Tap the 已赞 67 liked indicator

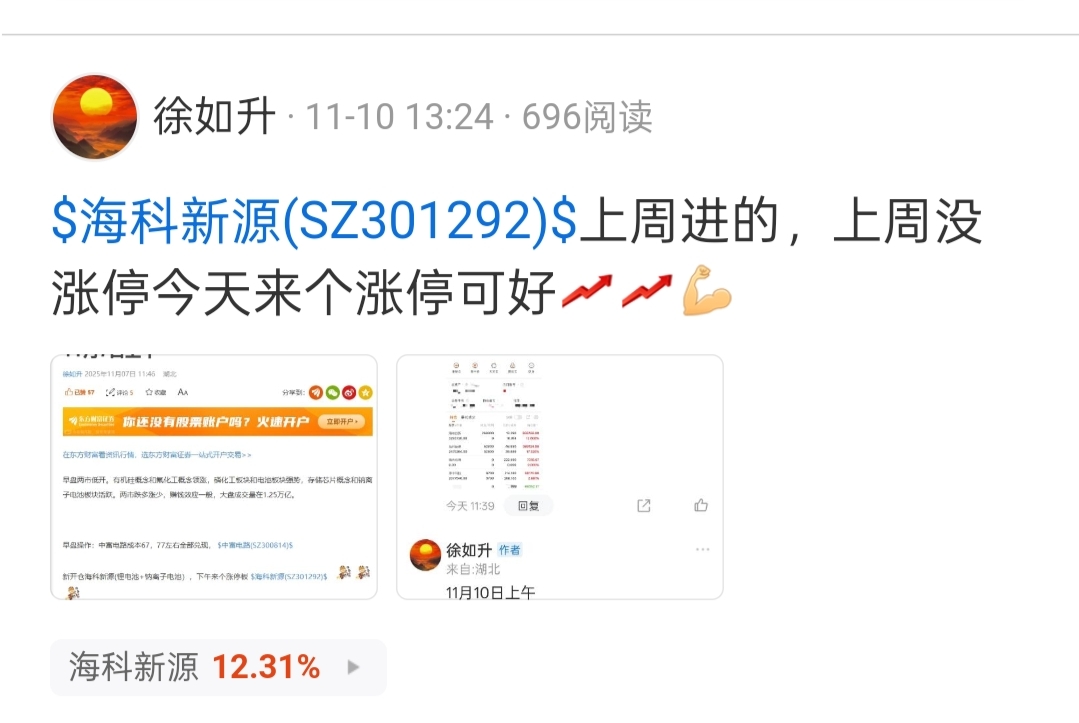(x=79, y=392)
